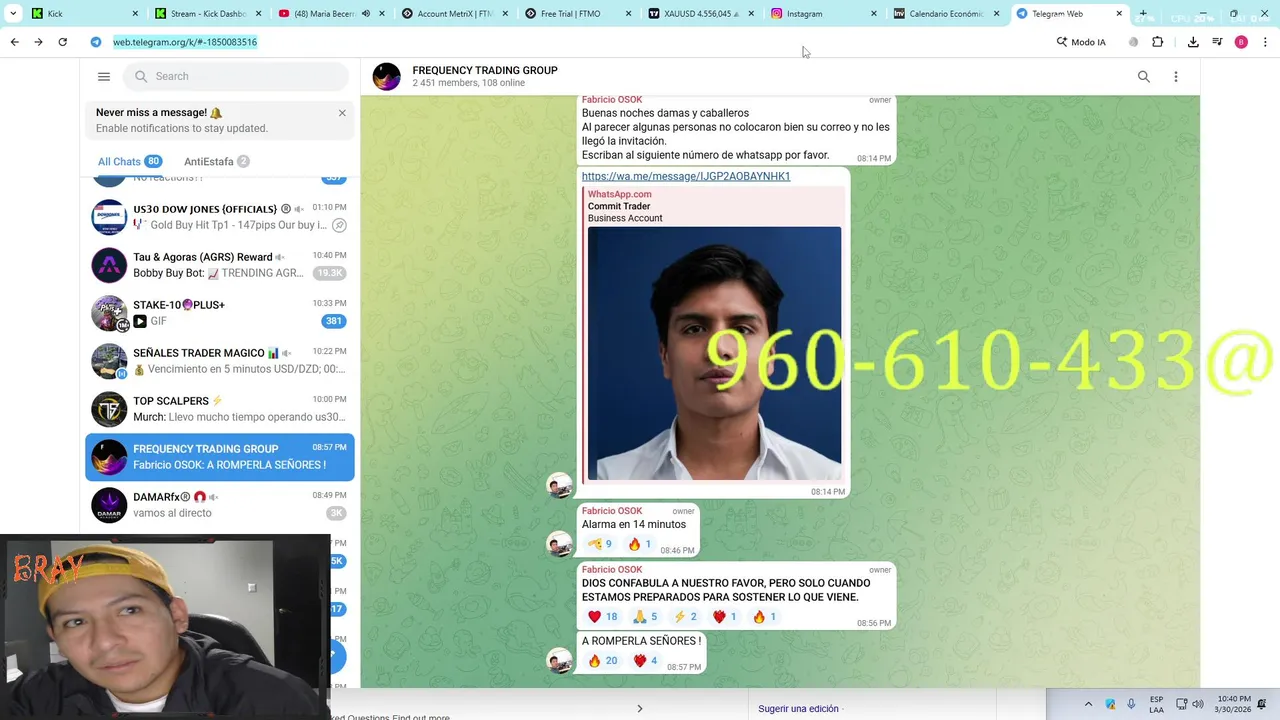The height and width of the screenshot is (720, 1280).
Task: Dismiss the notifications banner
Action: point(342,113)
